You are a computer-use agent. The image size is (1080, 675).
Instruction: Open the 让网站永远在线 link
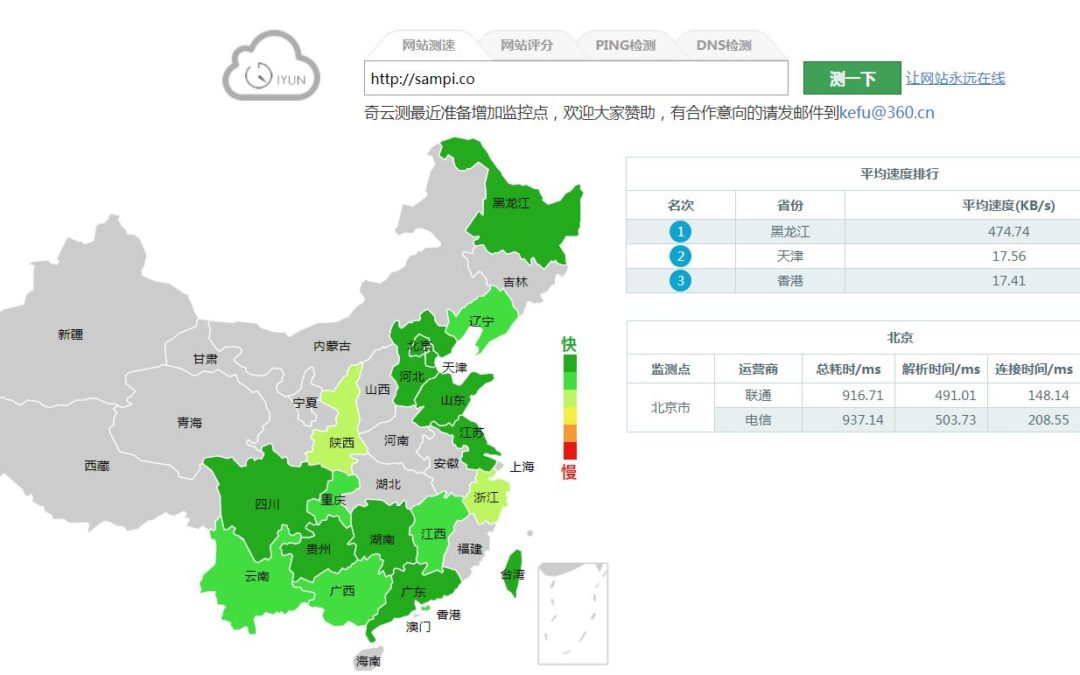pyautogui.click(x=955, y=78)
